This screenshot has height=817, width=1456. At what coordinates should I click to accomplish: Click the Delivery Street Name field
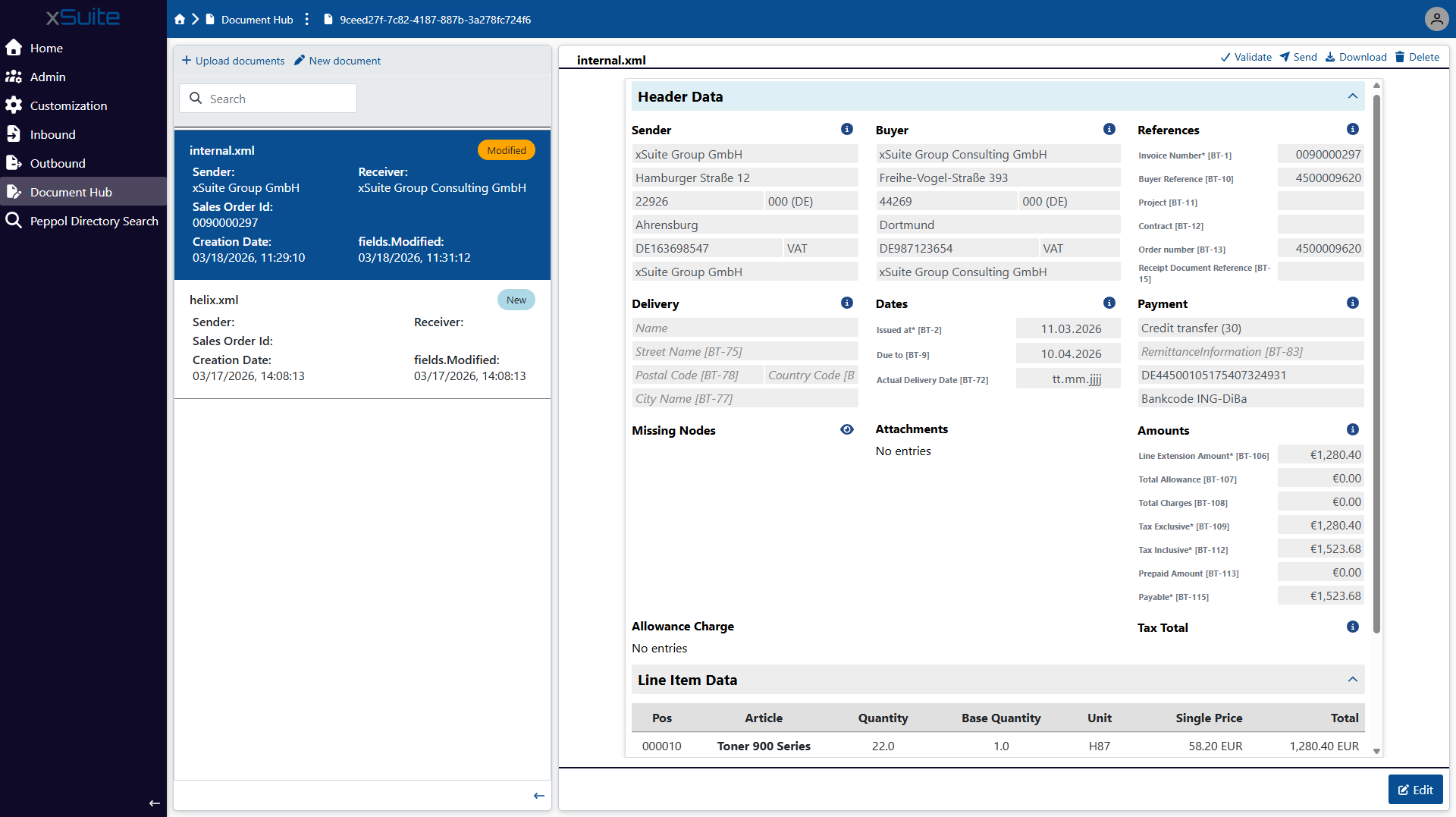745,352
